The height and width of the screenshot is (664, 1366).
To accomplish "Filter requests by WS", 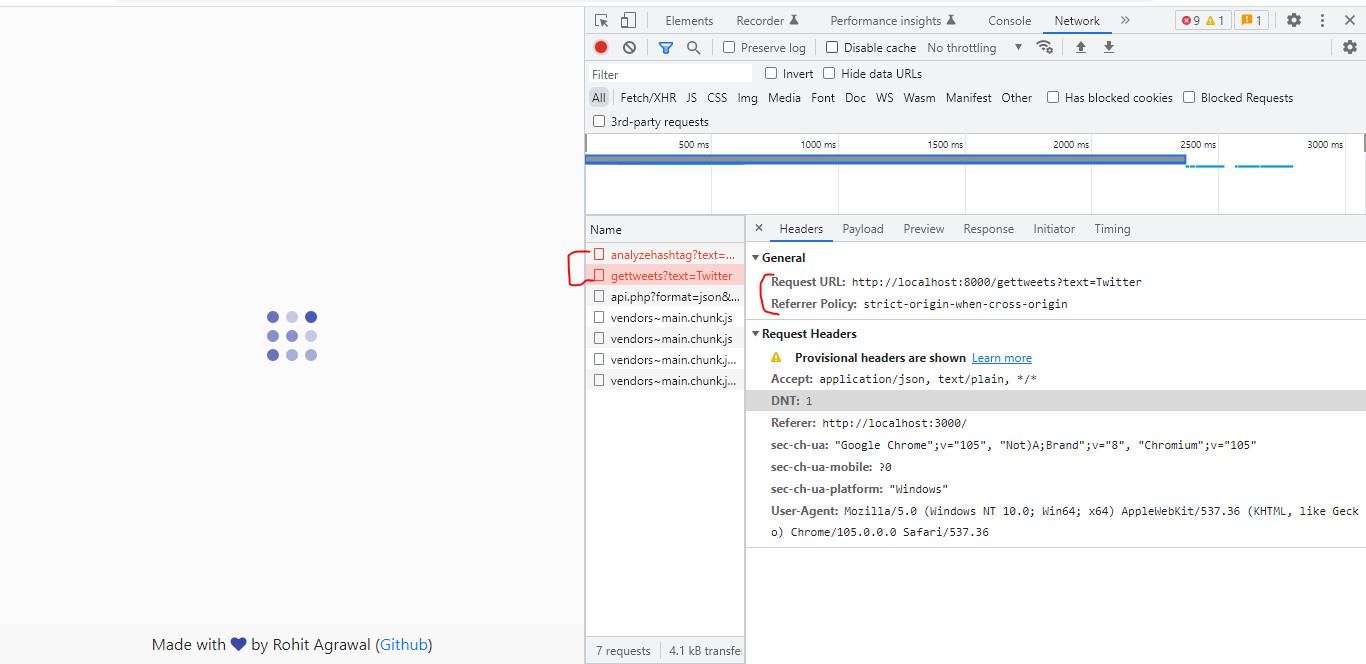I will 885,97.
